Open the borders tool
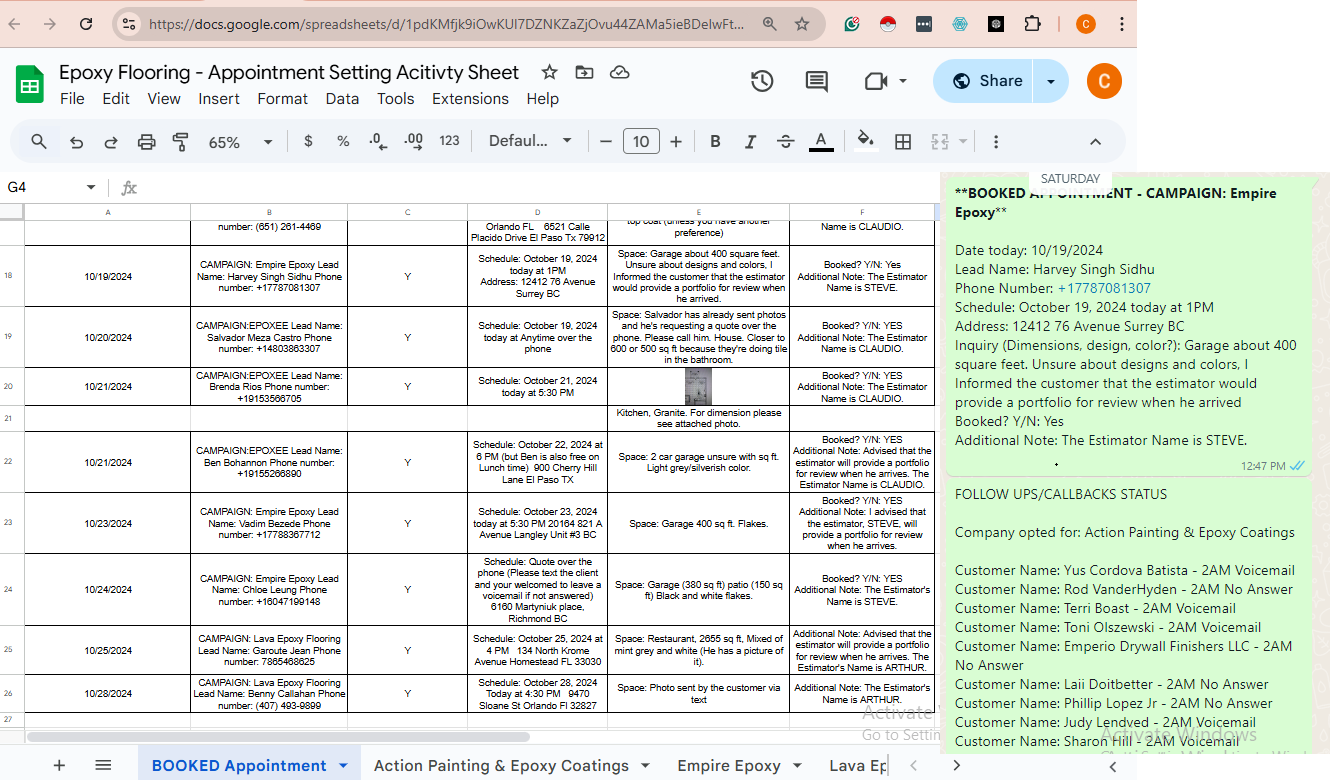 (x=903, y=142)
